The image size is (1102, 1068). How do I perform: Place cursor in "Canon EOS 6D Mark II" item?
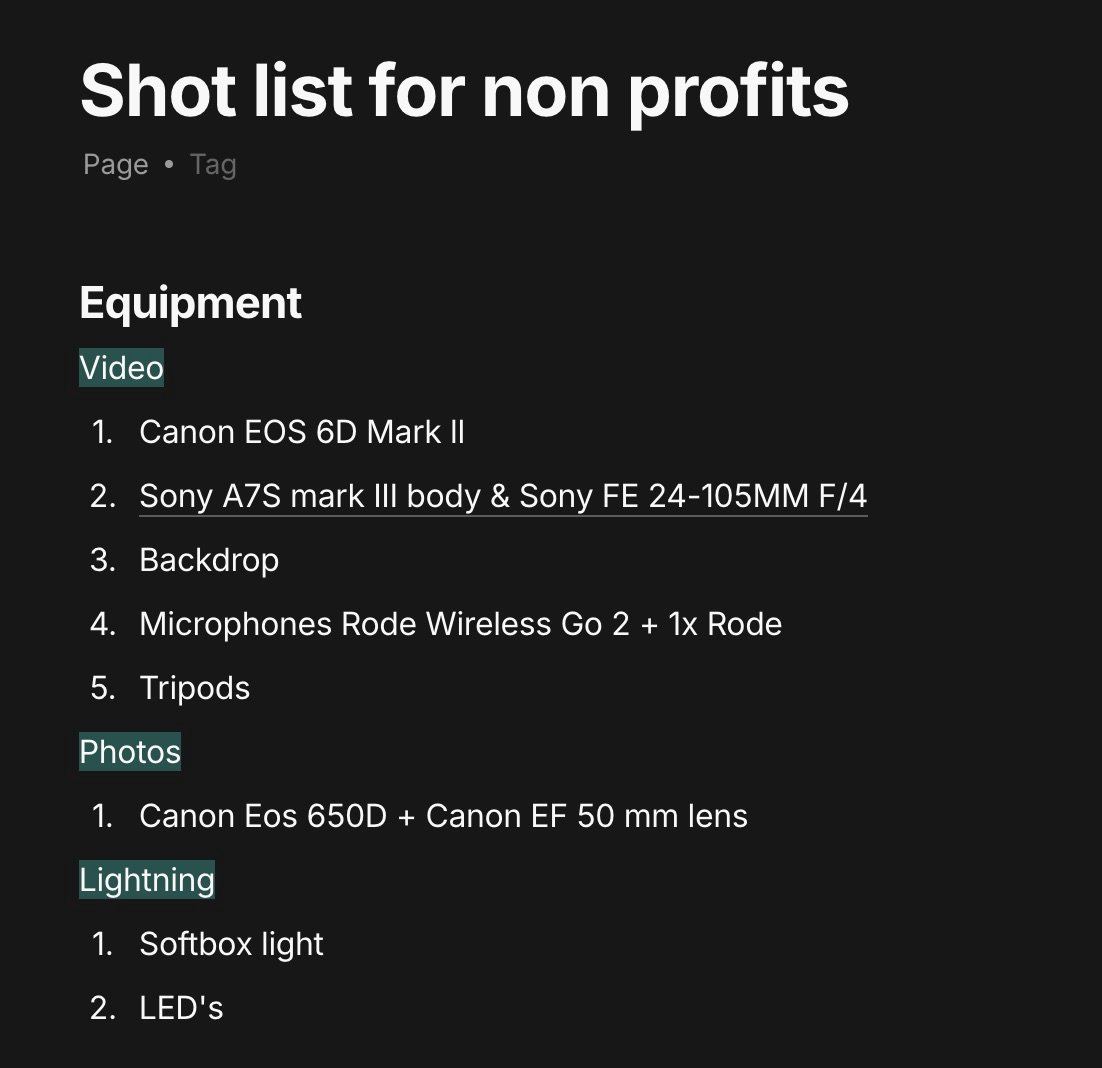coord(302,433)
